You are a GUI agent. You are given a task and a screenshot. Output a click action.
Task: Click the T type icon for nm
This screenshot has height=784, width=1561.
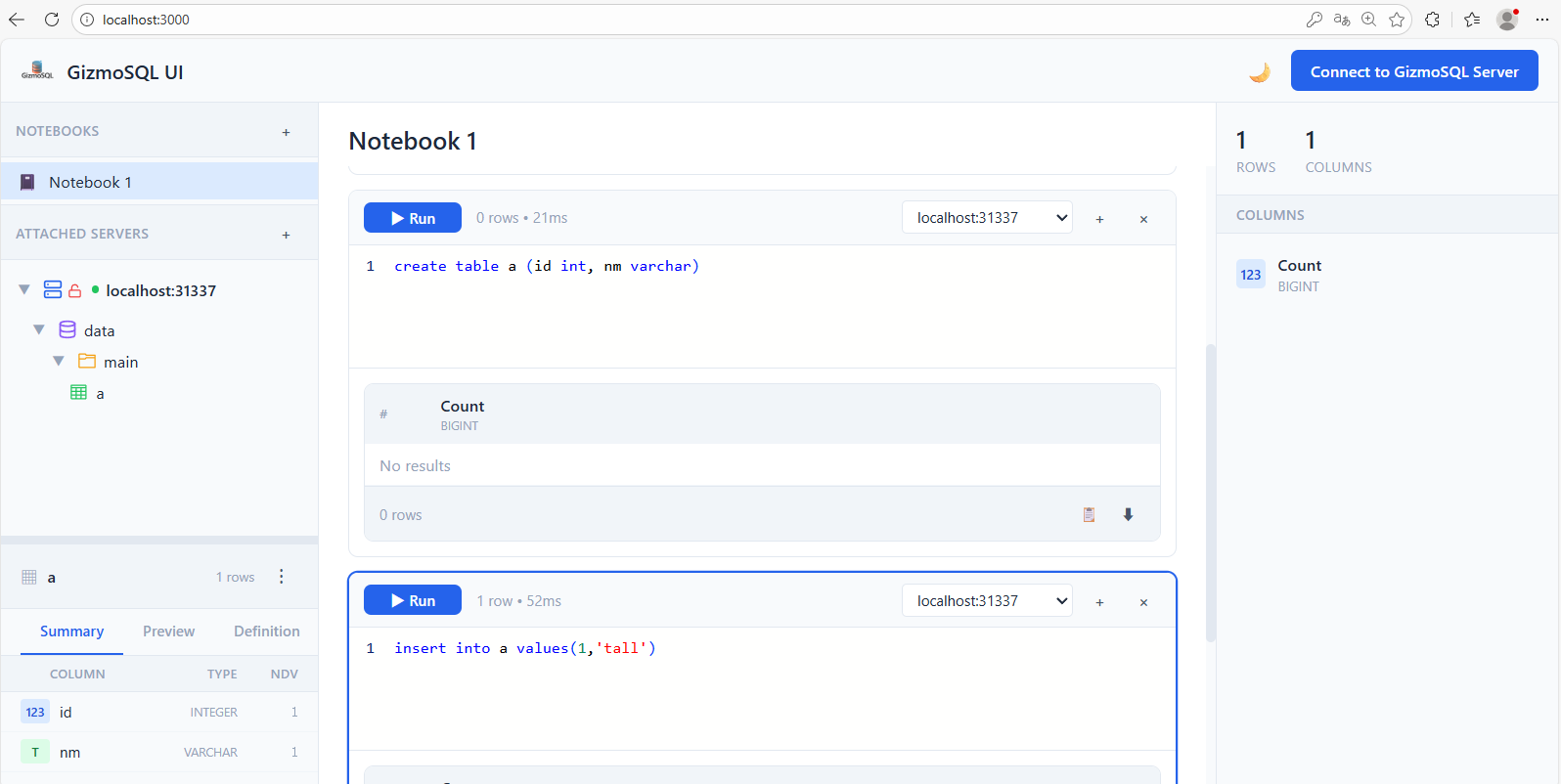(x=35, y=752)
